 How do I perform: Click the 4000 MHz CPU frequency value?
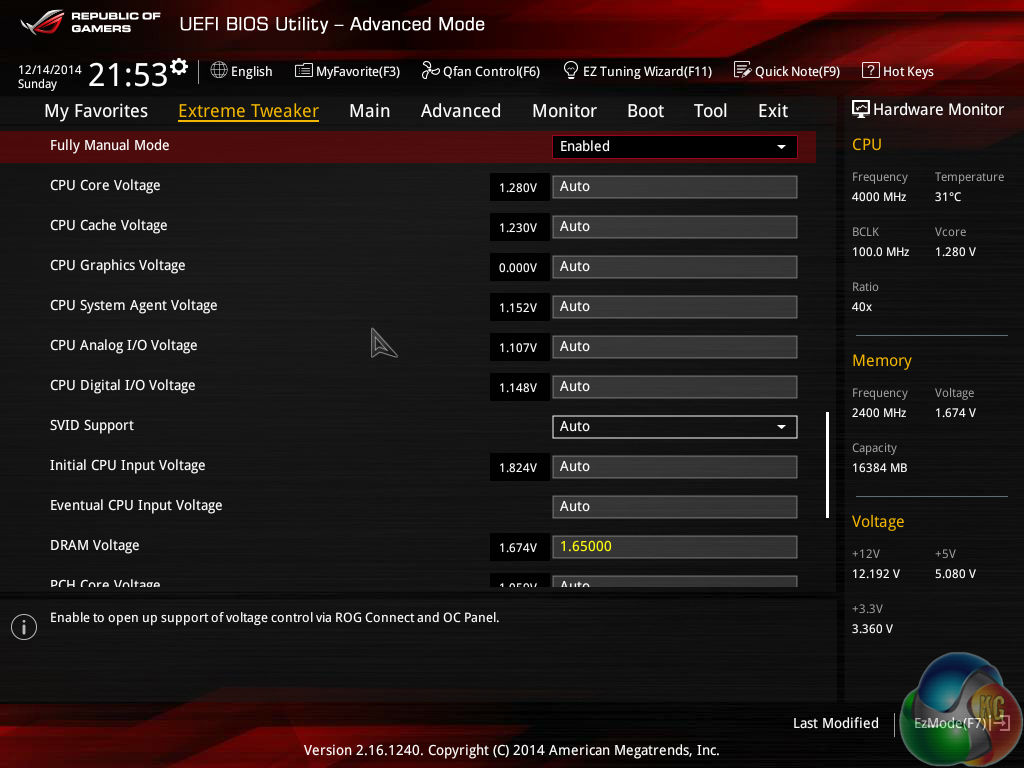tap(879, 197)
